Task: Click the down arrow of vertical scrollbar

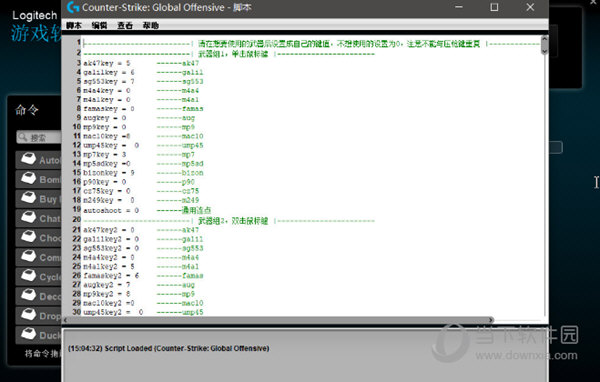Action: (544, 51)
